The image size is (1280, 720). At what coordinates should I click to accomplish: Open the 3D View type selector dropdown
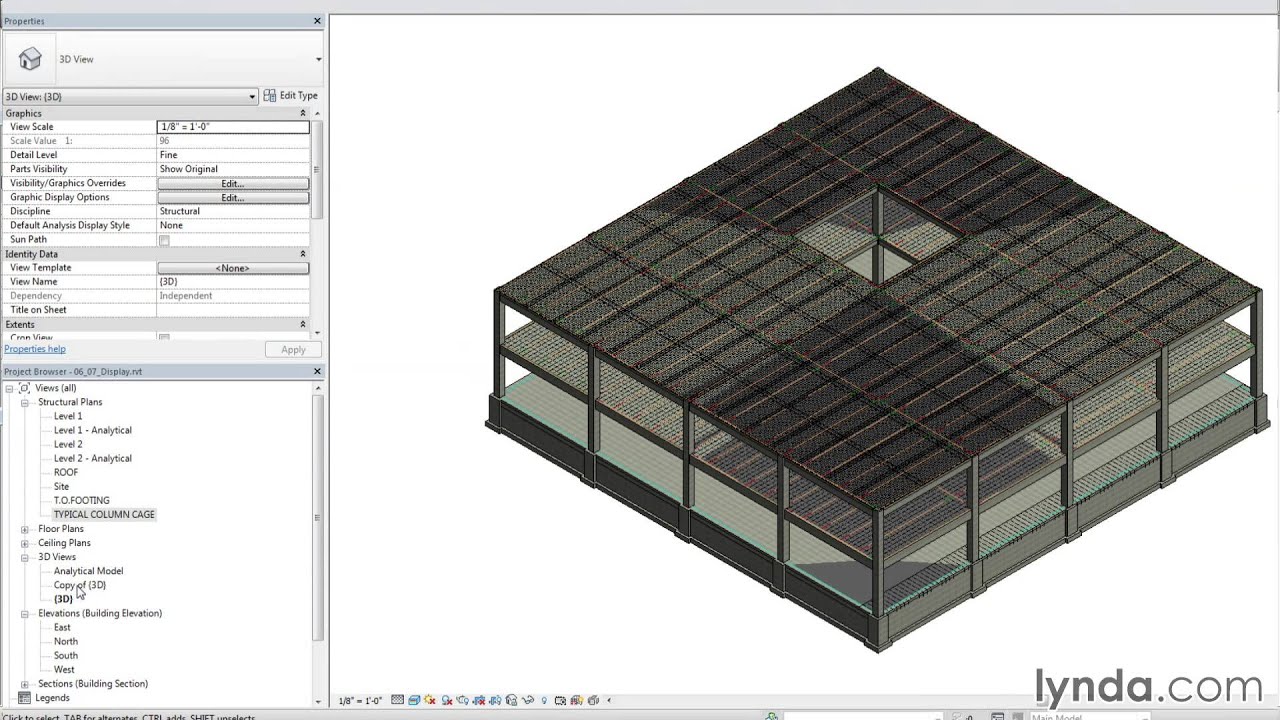coord(253,96)
